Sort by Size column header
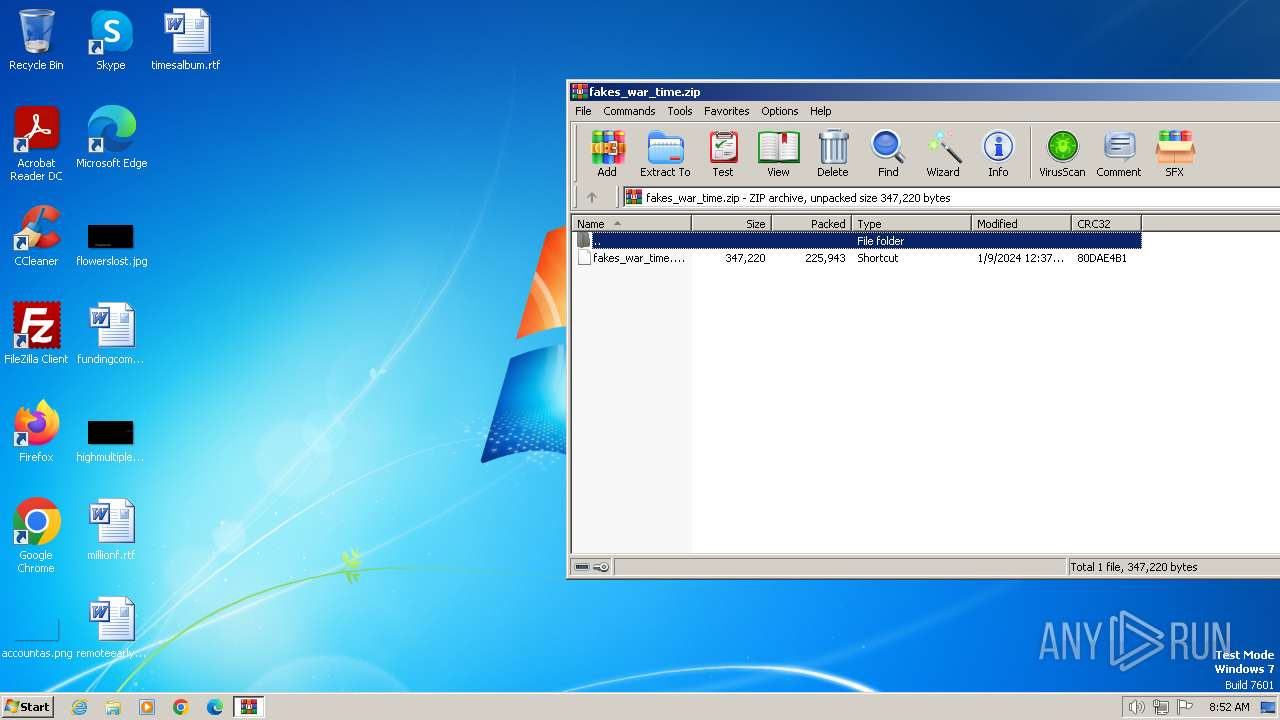Image resolution: width=1280 pixels, height=720 pixels. 731,224
